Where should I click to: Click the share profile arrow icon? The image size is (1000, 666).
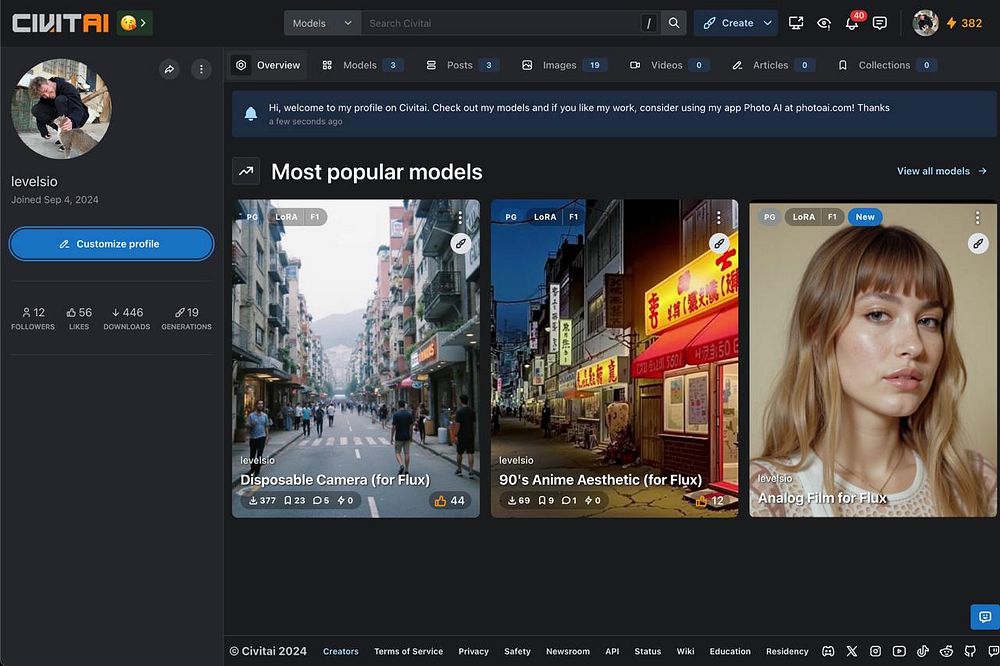point(169,69)
